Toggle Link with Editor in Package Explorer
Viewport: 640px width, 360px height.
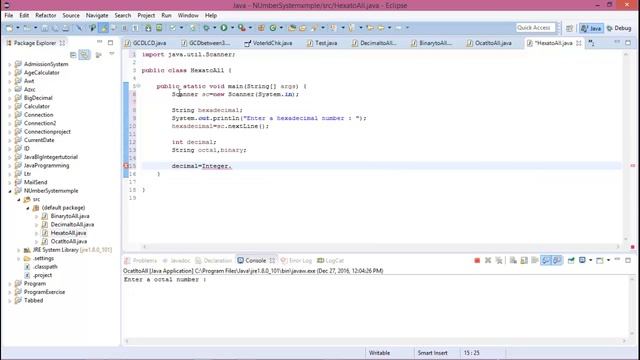(84, 55)
